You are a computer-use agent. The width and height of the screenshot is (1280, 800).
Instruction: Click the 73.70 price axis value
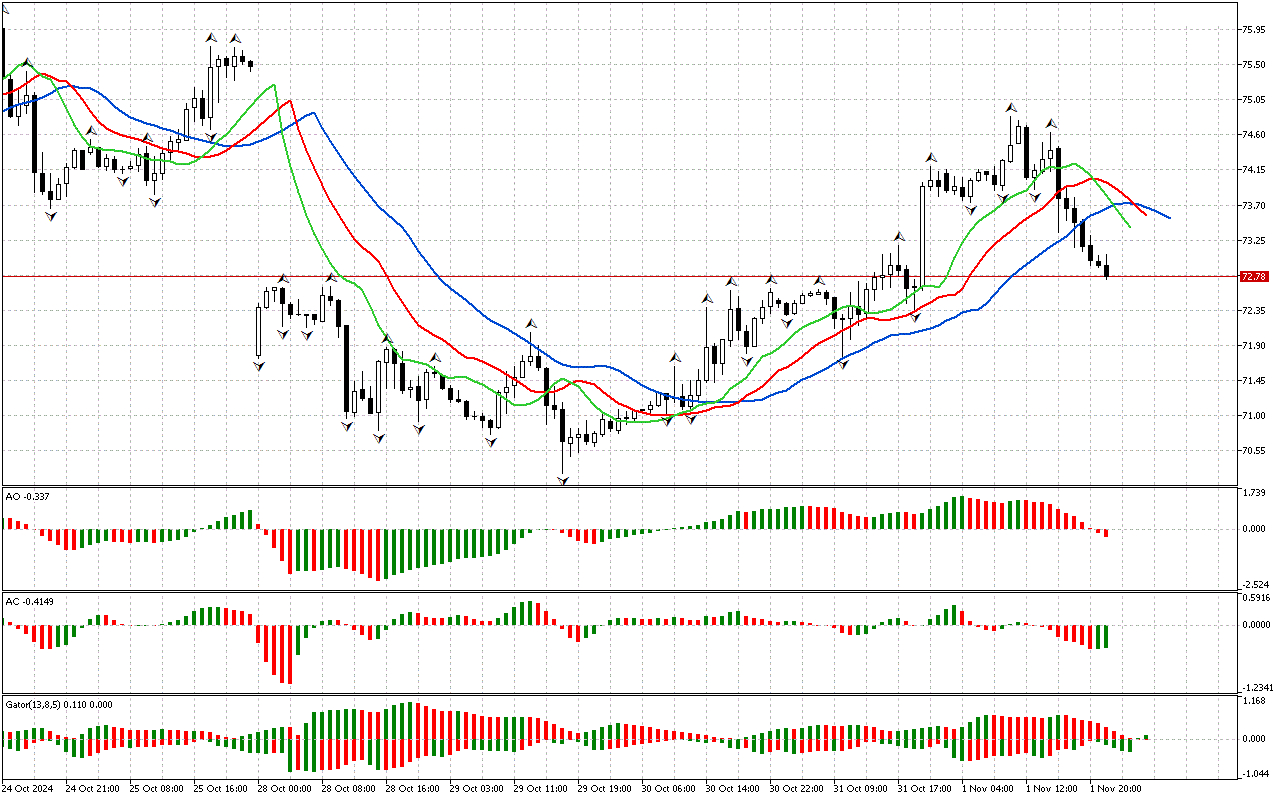point(1253,206)
